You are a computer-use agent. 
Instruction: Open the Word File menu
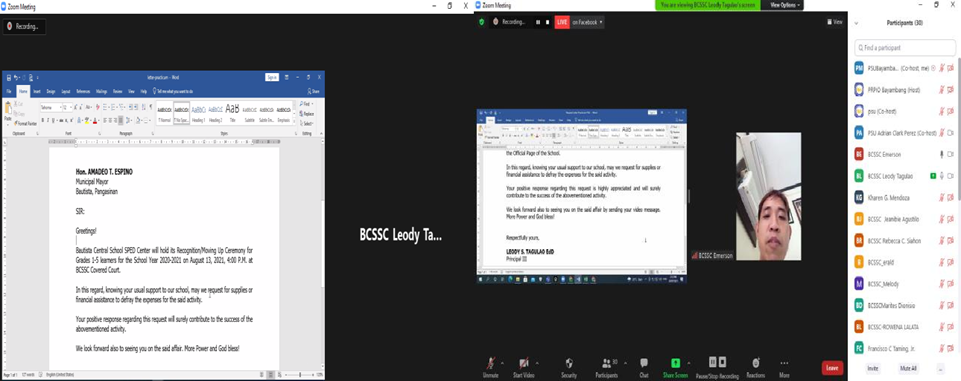(x=9, y=91)
